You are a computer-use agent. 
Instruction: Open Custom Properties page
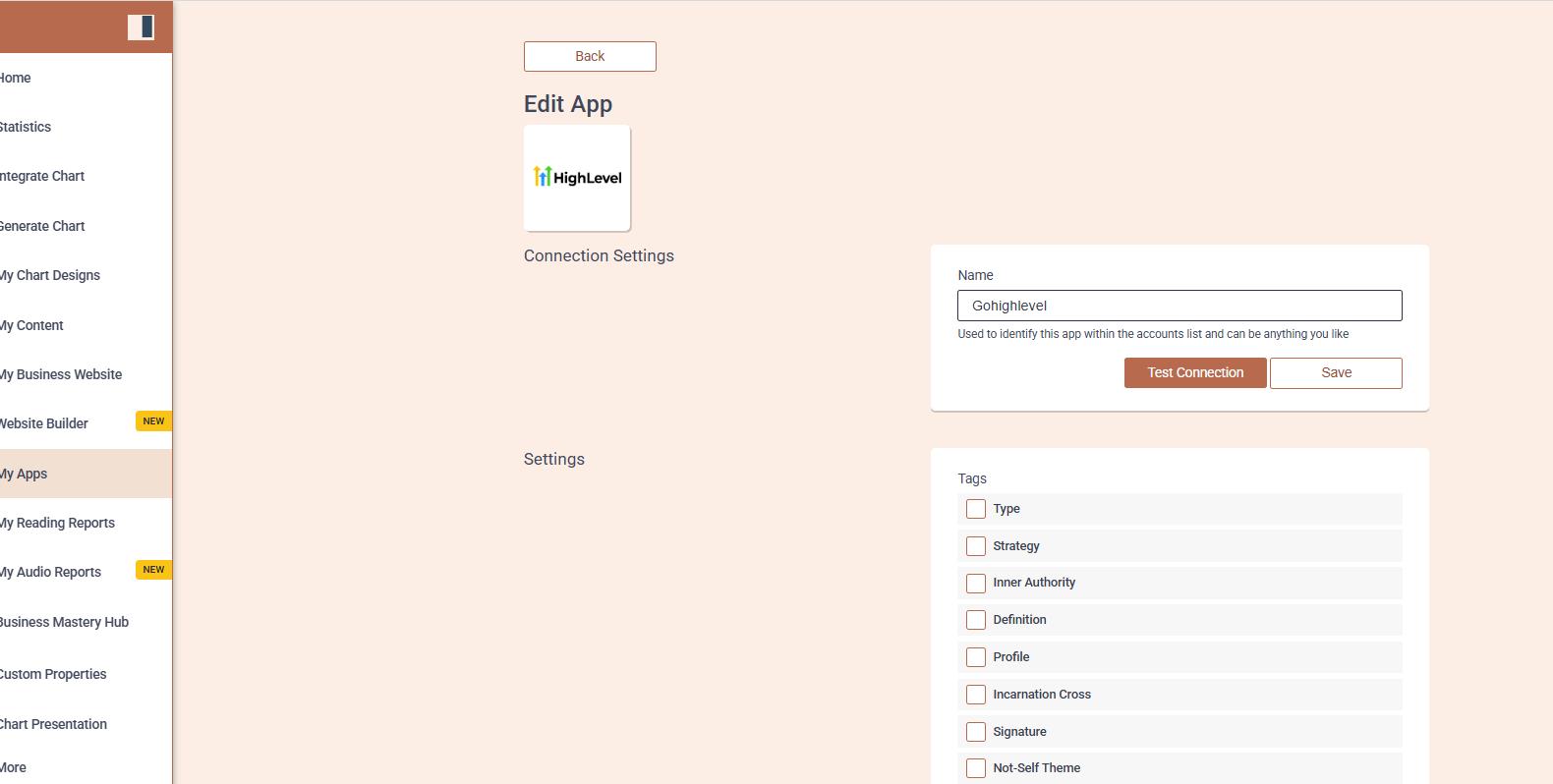53,674
